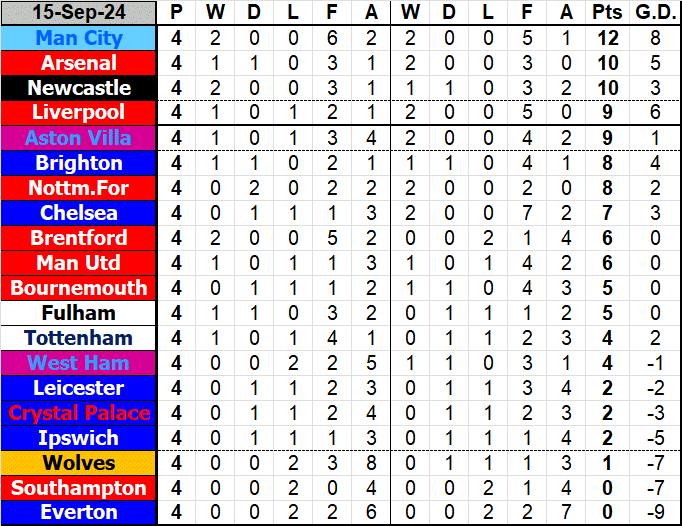Select the Wolves team cell

pos(79,463)
